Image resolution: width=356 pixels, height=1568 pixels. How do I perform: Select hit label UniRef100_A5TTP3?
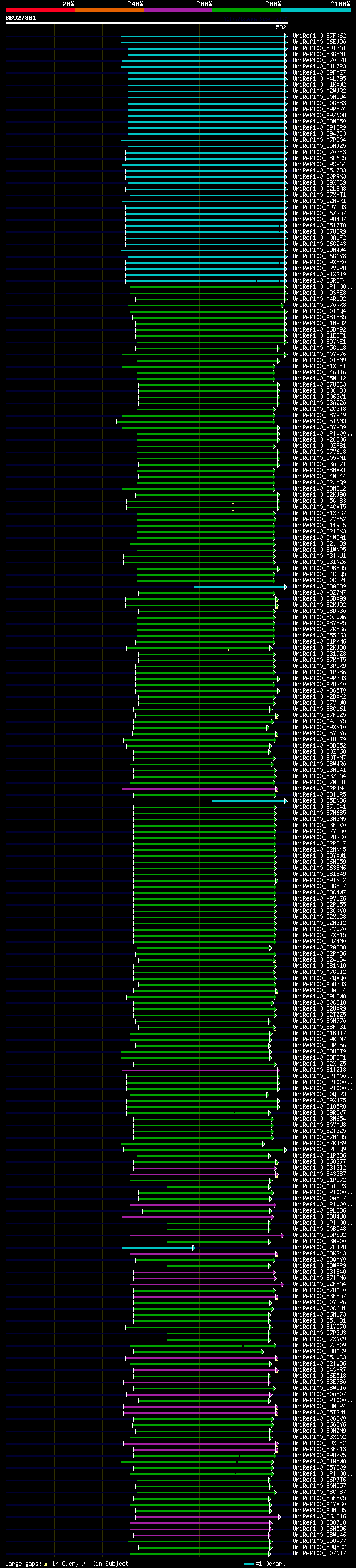[x=319, y=1186]
